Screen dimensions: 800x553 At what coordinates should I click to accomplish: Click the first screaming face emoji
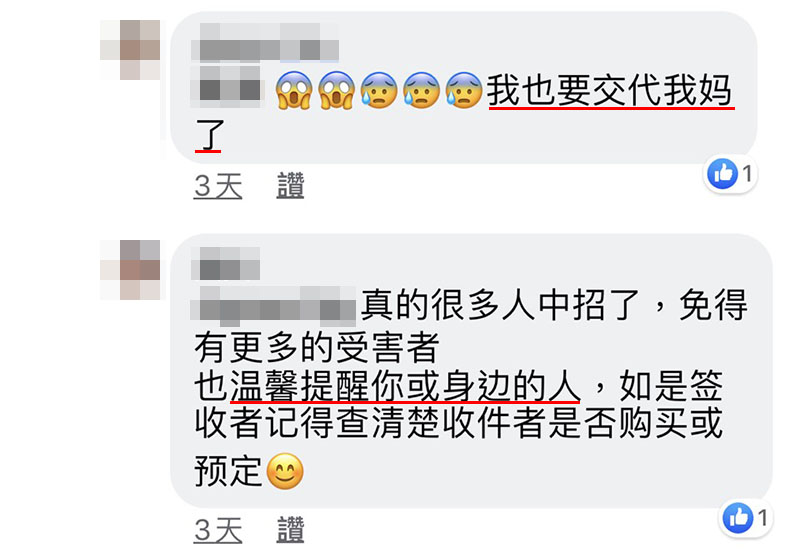click(x=294, y=90)
